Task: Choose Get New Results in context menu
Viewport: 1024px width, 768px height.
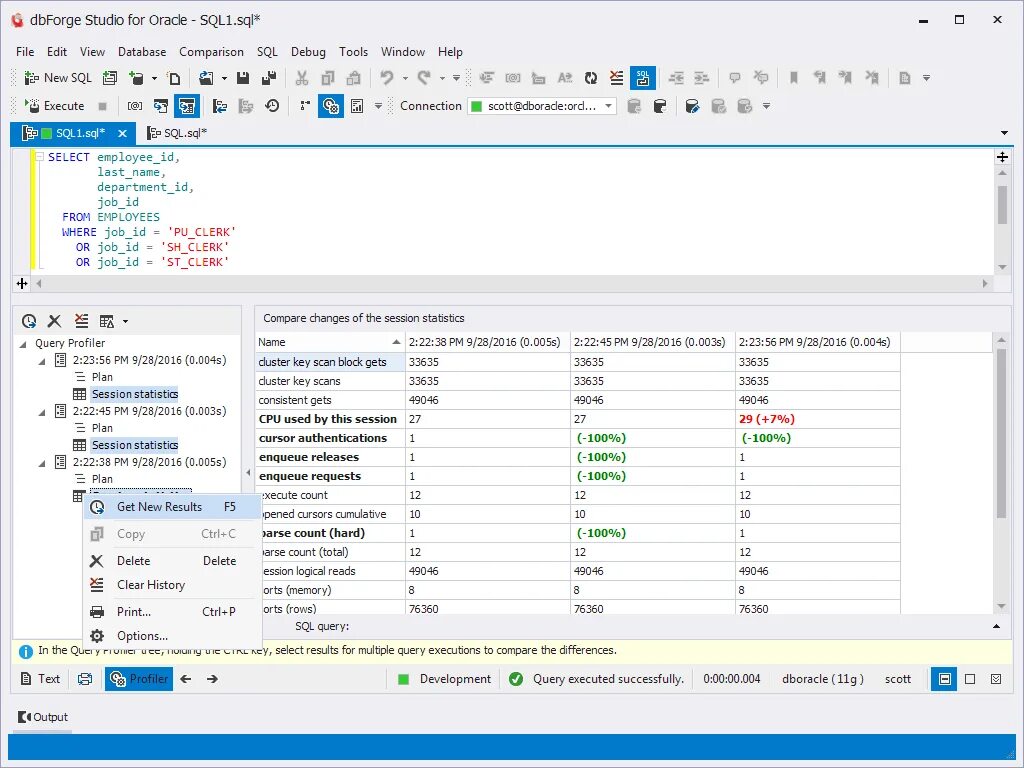Action: coord(172,507)
